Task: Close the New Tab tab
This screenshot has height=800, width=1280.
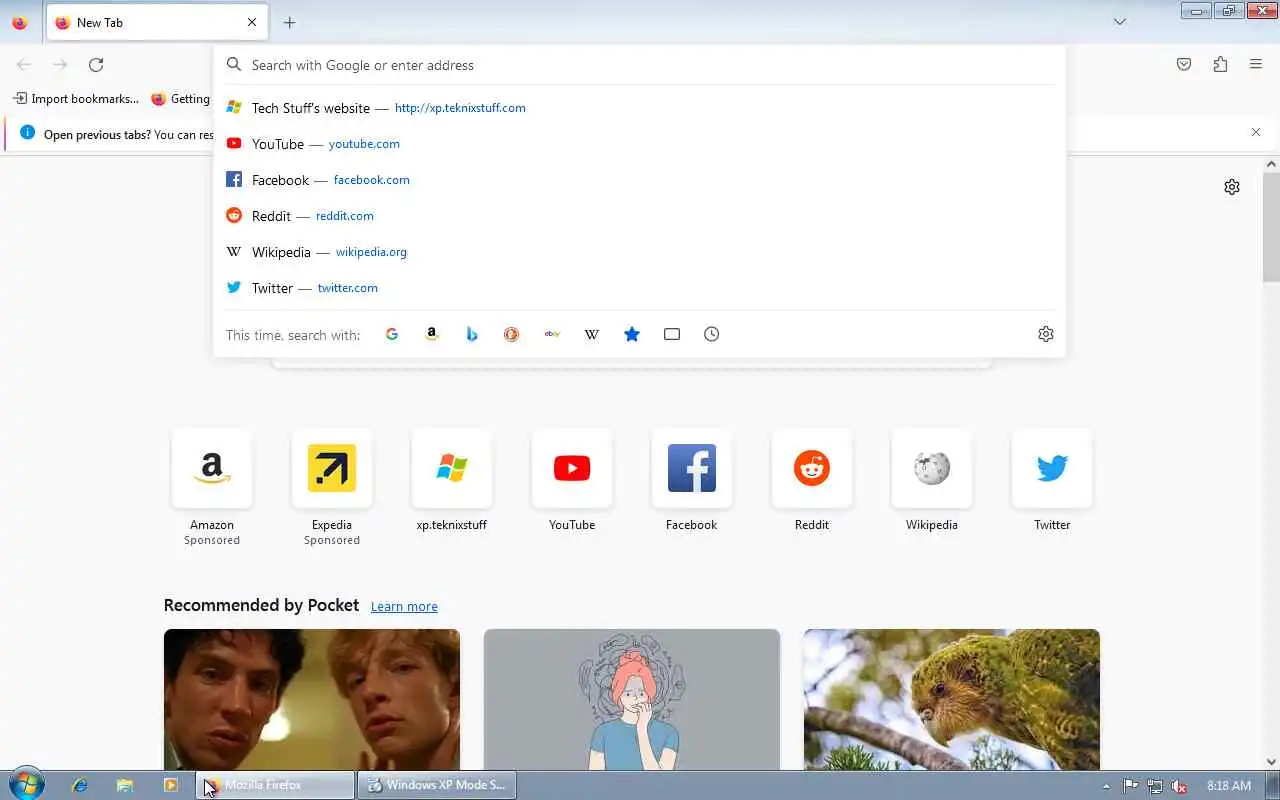Action: (x=252, y=22)
